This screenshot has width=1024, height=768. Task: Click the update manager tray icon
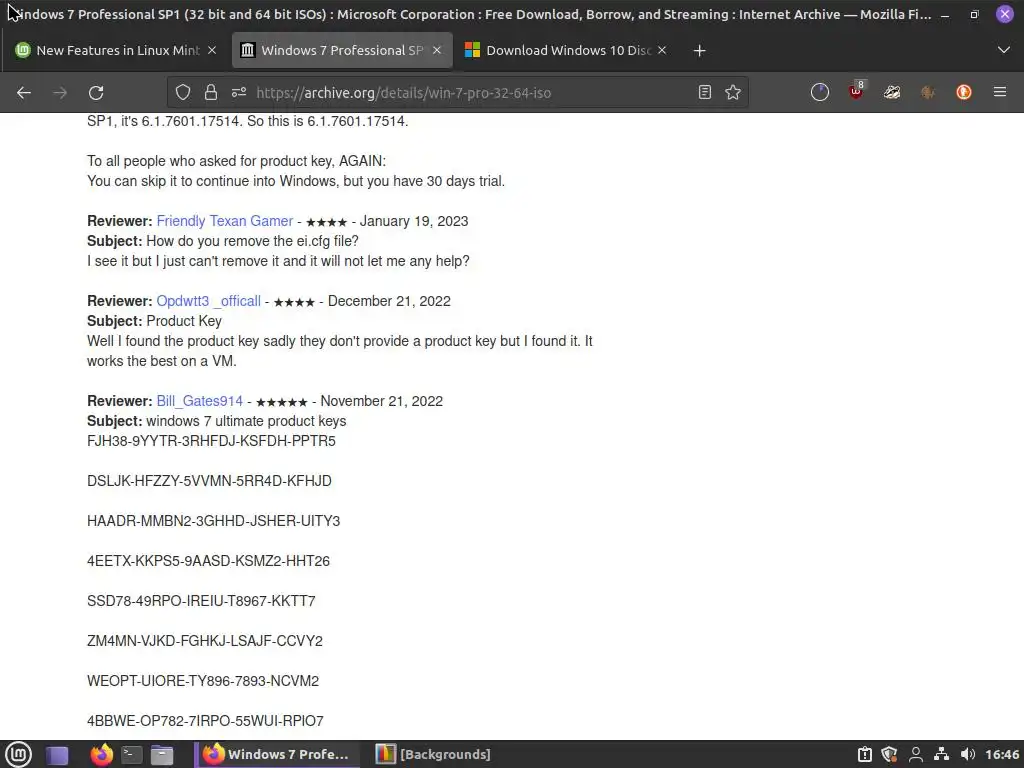[865, 755]
